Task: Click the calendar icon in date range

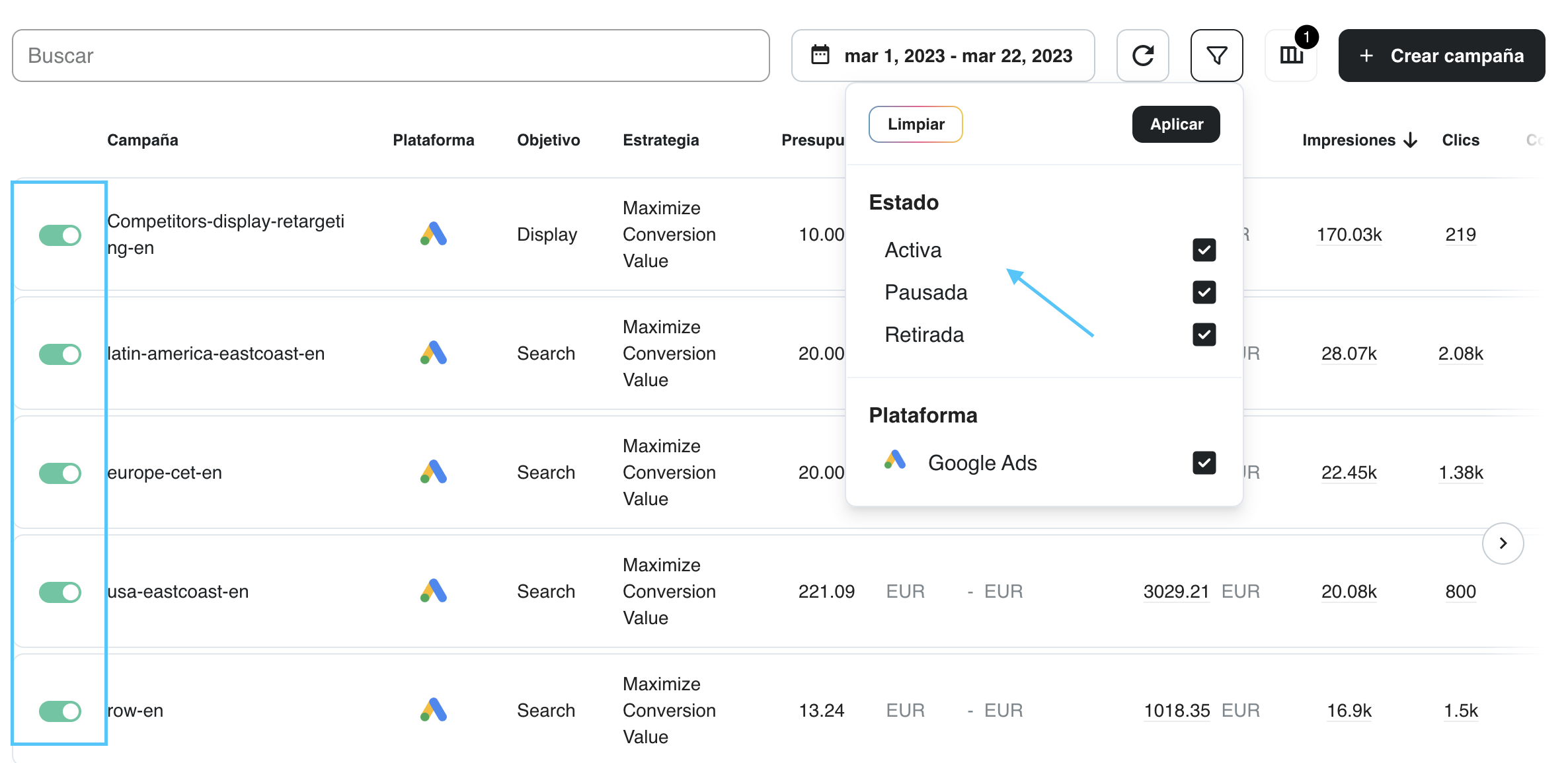Action: (820, 56)
